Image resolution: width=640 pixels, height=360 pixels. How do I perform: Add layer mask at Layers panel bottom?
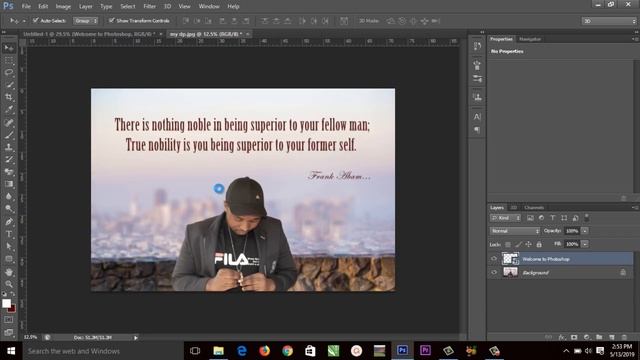(574, 337)
